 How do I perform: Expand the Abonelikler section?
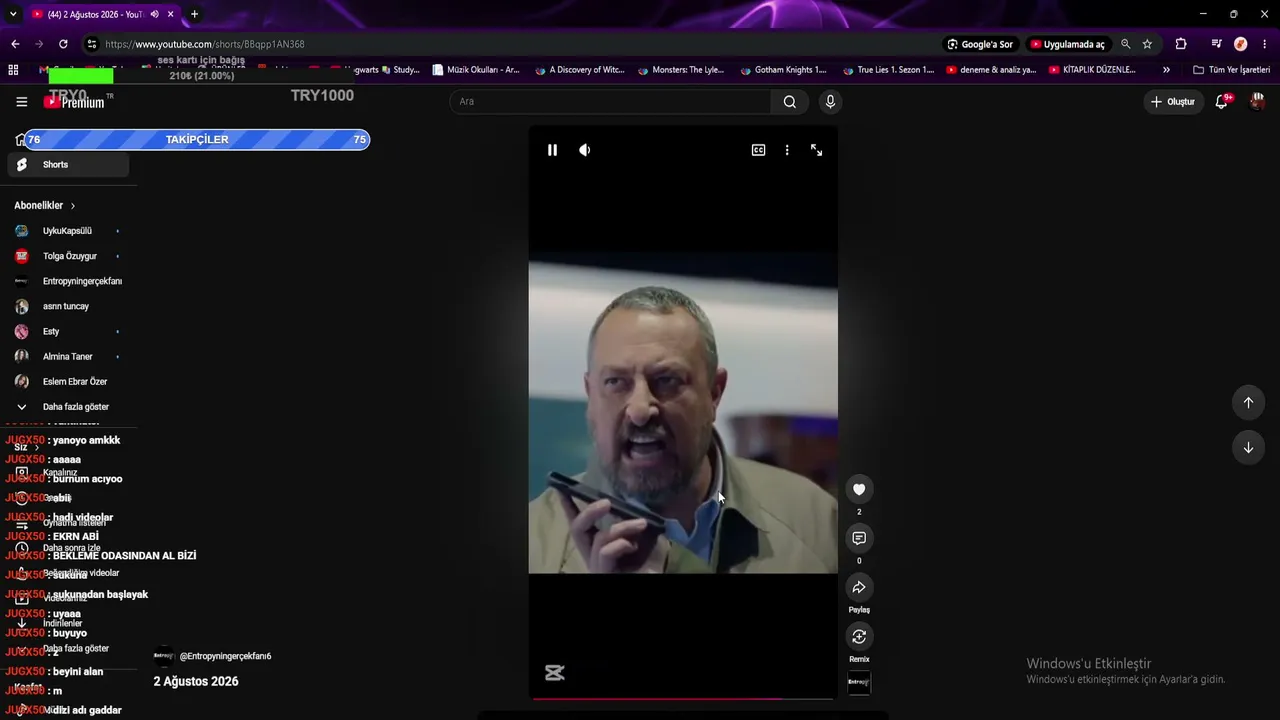(x=45, y=205)
